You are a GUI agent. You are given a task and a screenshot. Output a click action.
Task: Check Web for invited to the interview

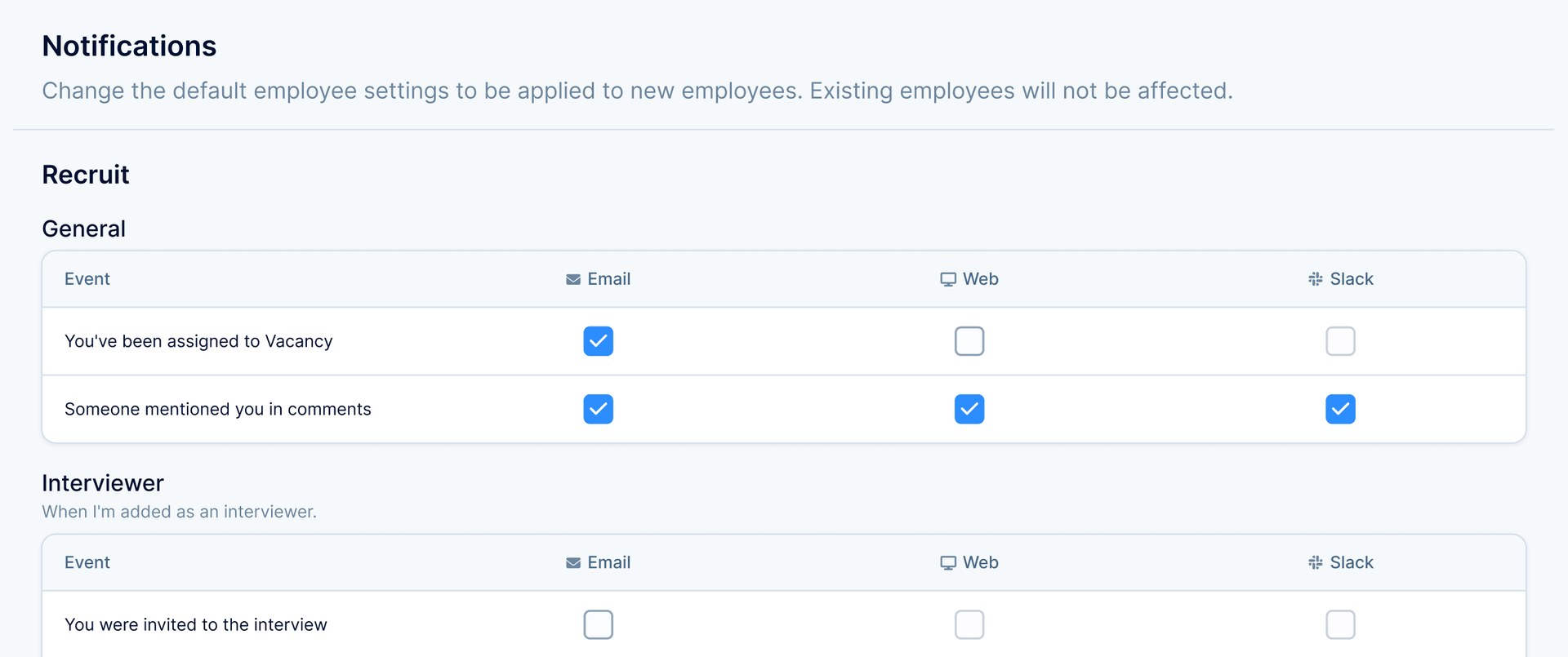969,624
